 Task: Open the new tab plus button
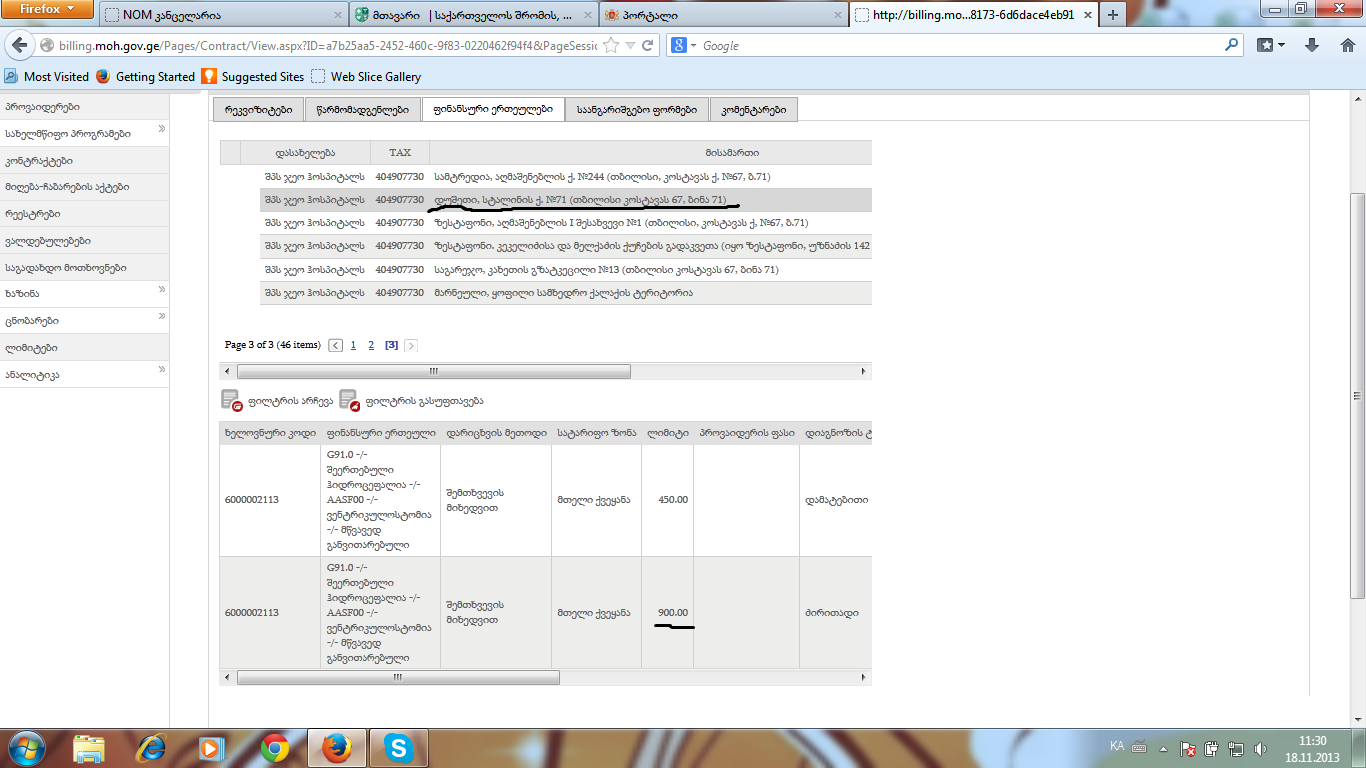pos(1113,15)
